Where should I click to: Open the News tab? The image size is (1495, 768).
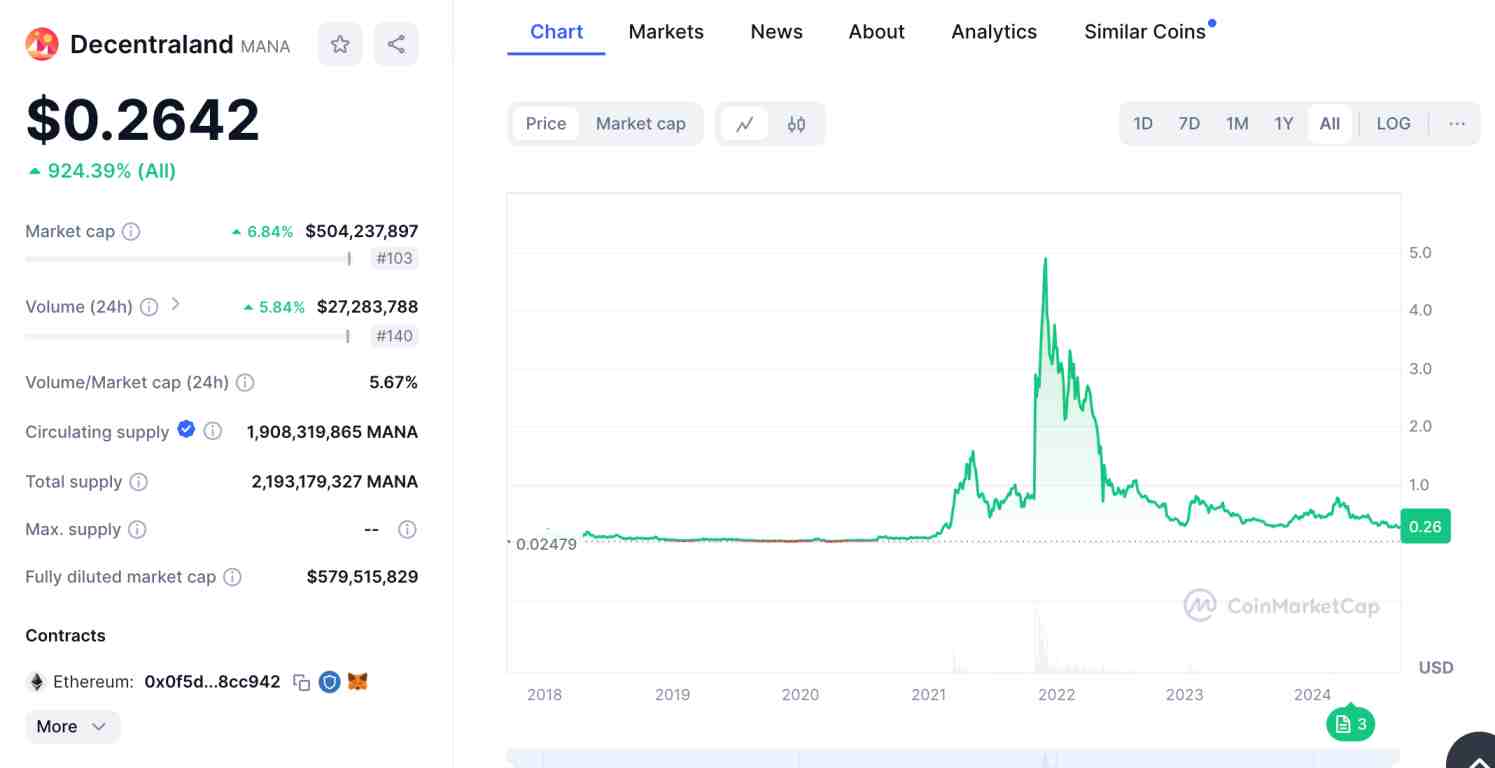[776, 32]
